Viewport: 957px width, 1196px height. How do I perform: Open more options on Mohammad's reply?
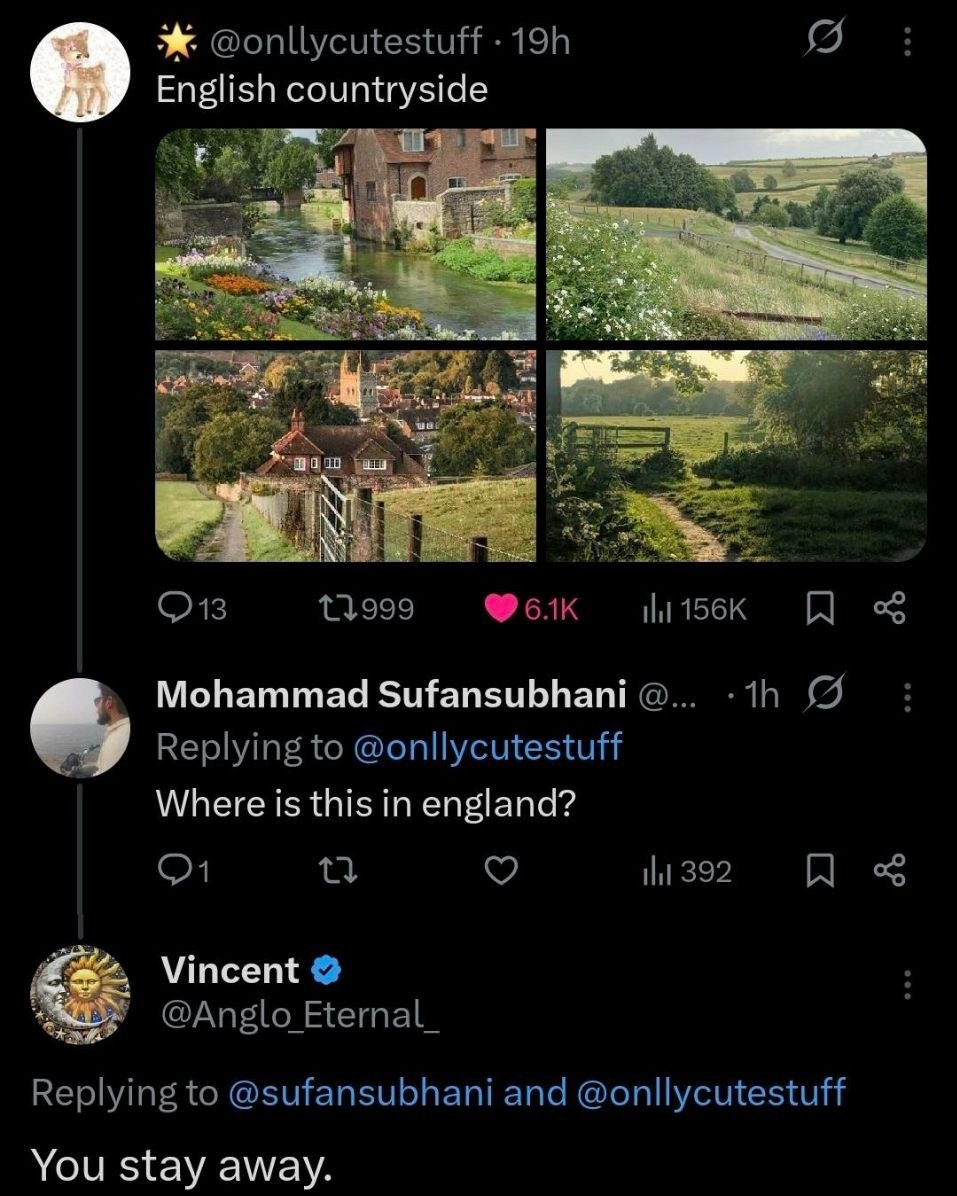click(x=907, y=697)
